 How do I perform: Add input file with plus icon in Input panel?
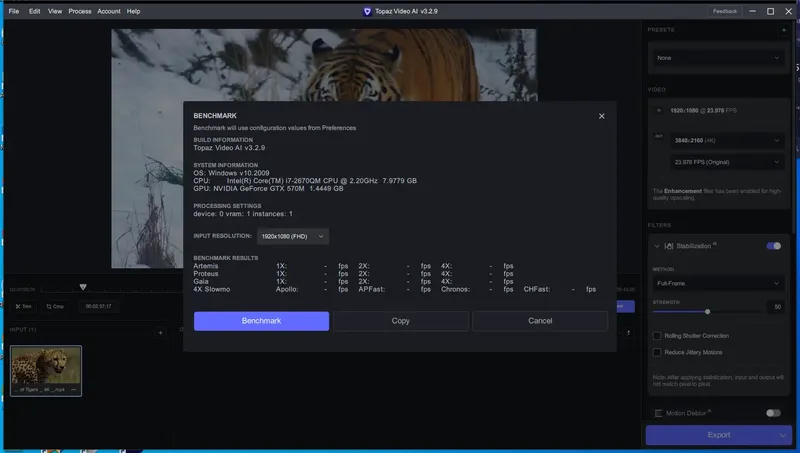coord(160,333)
